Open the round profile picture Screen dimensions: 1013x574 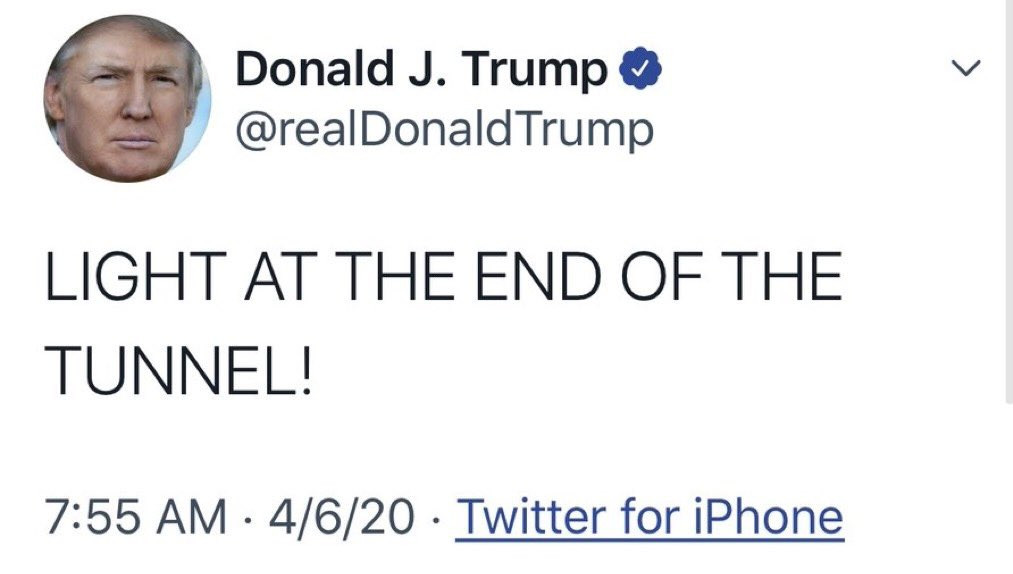tap(128, 98)
